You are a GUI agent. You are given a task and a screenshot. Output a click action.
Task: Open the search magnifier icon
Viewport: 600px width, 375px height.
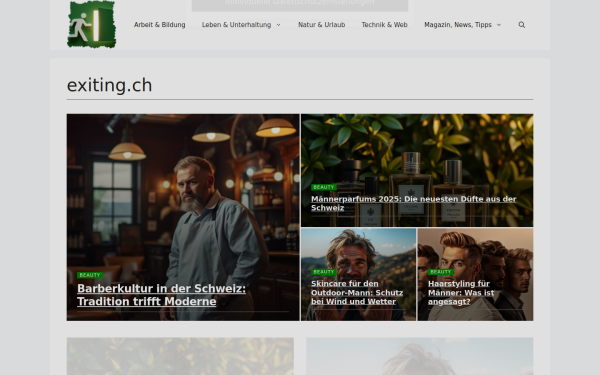click(522, 25)
